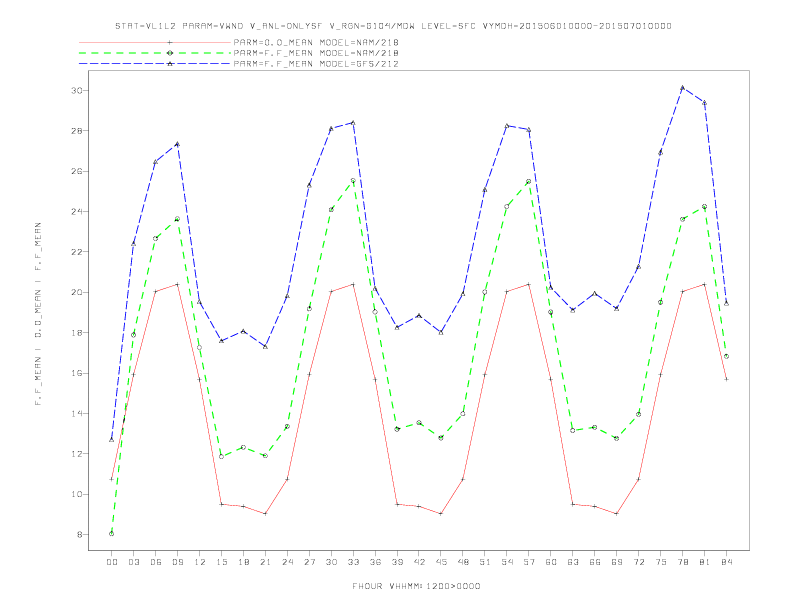
Task: Click blue GFS triangle marker at hour 21
Action: click(x=265, y=346)
